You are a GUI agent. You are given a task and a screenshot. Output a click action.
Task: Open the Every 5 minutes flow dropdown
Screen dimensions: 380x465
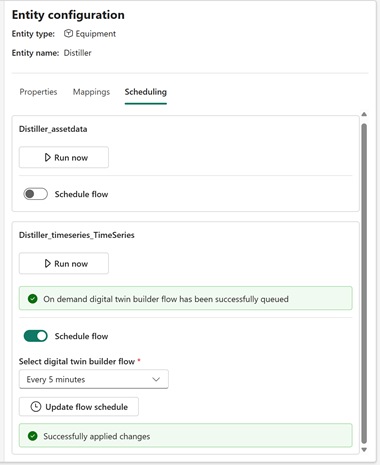coord(94,379)
